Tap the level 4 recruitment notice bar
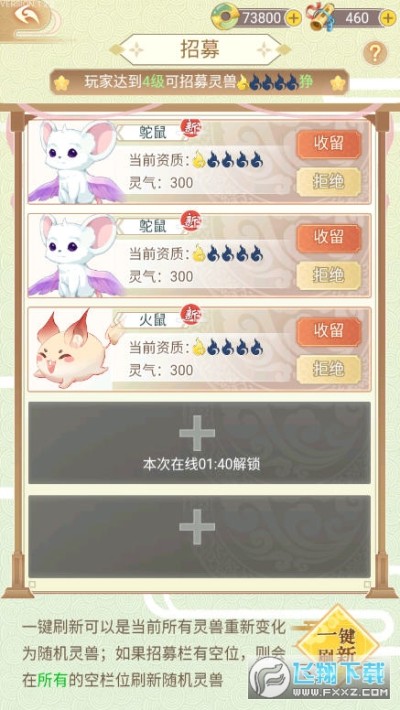This screenshot has height=710, width=400. click(199, 82)
